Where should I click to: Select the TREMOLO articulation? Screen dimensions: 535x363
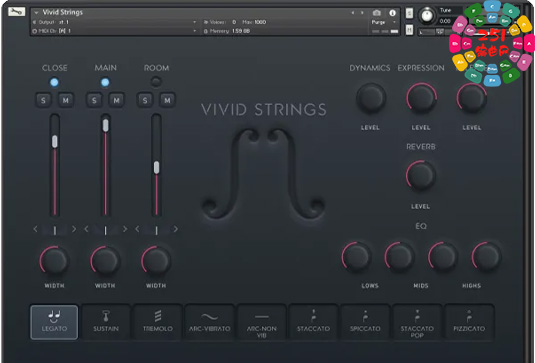point(158,322)
